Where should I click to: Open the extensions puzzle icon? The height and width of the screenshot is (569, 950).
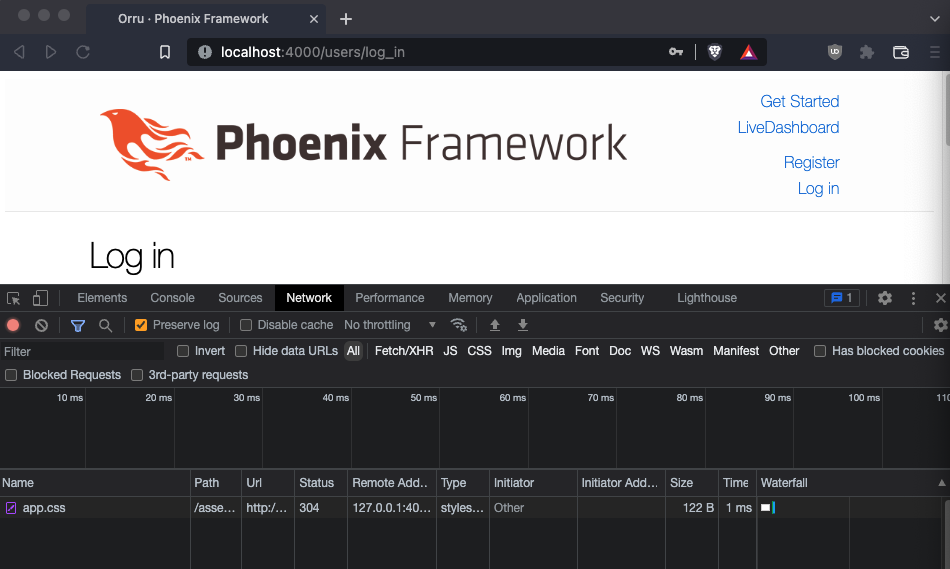(867, 52)
